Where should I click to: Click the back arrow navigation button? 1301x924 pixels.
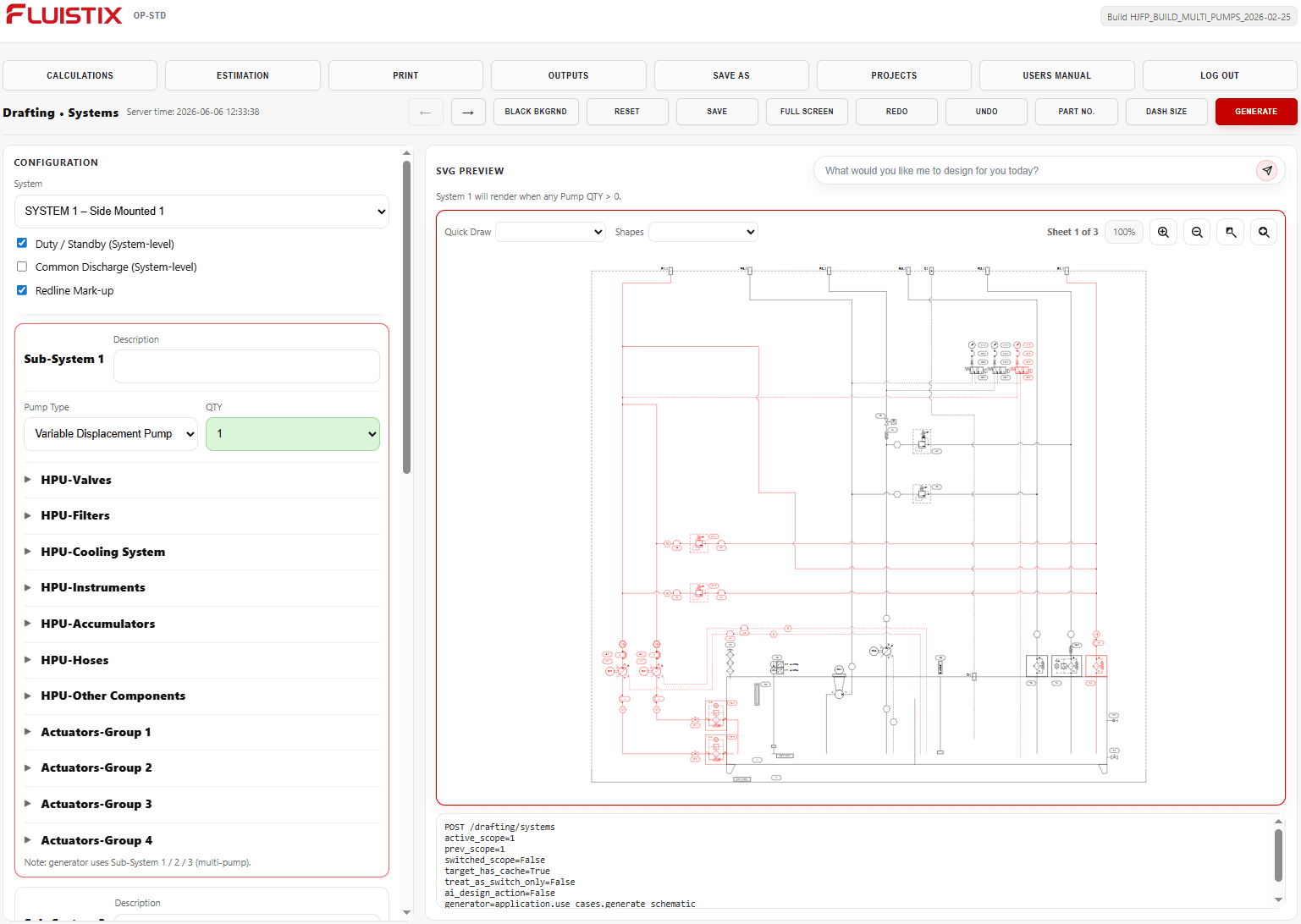point(425,112)
